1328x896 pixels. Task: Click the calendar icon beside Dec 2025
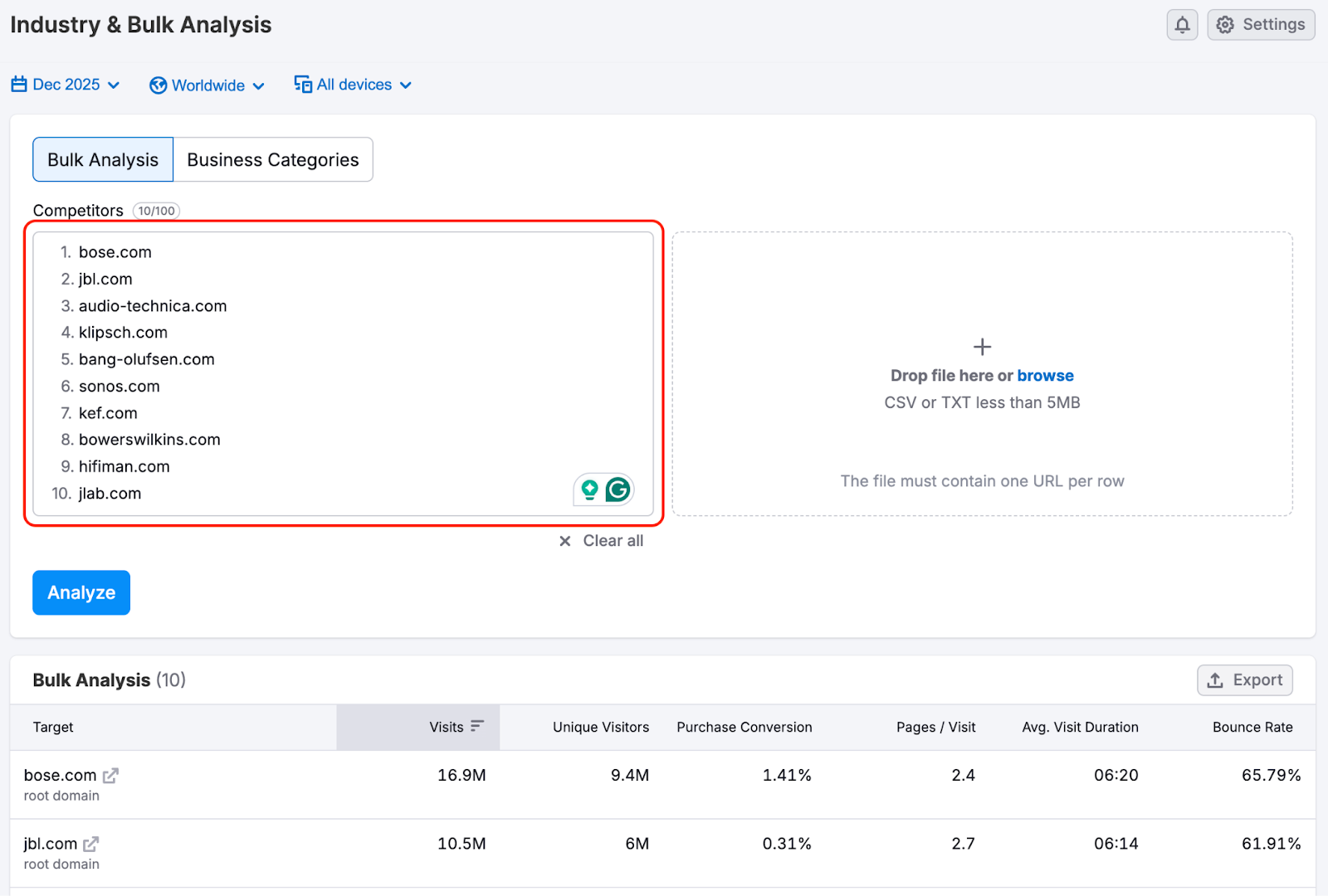coord(18,84)
